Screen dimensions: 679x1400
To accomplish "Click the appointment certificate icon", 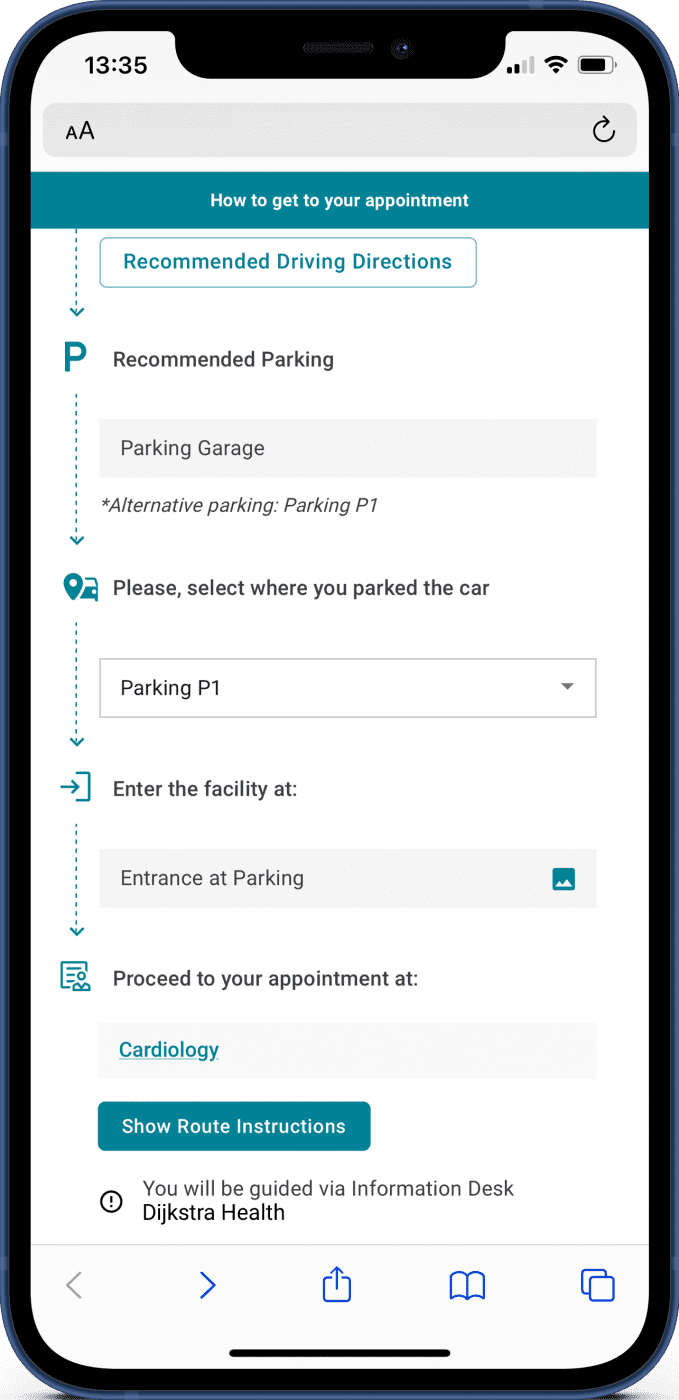I will 75,977.
